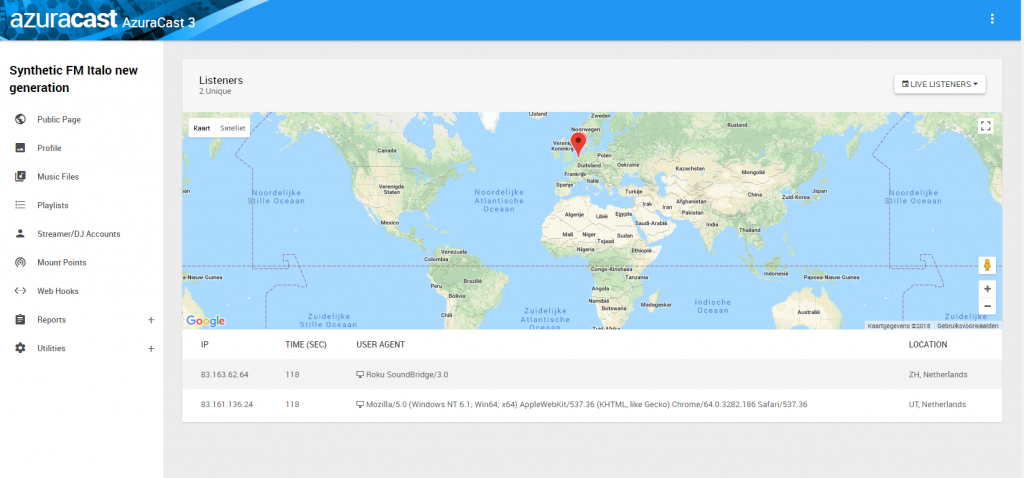Zoom out the map with minus button
1024x478 pixels.
point(987,306)
